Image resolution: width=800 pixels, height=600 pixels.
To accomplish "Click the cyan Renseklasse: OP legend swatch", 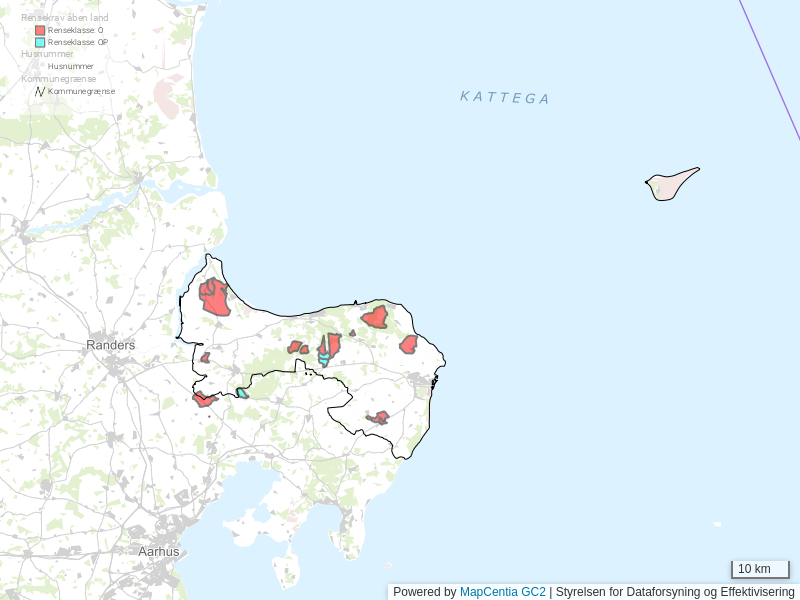I will 40,43.
